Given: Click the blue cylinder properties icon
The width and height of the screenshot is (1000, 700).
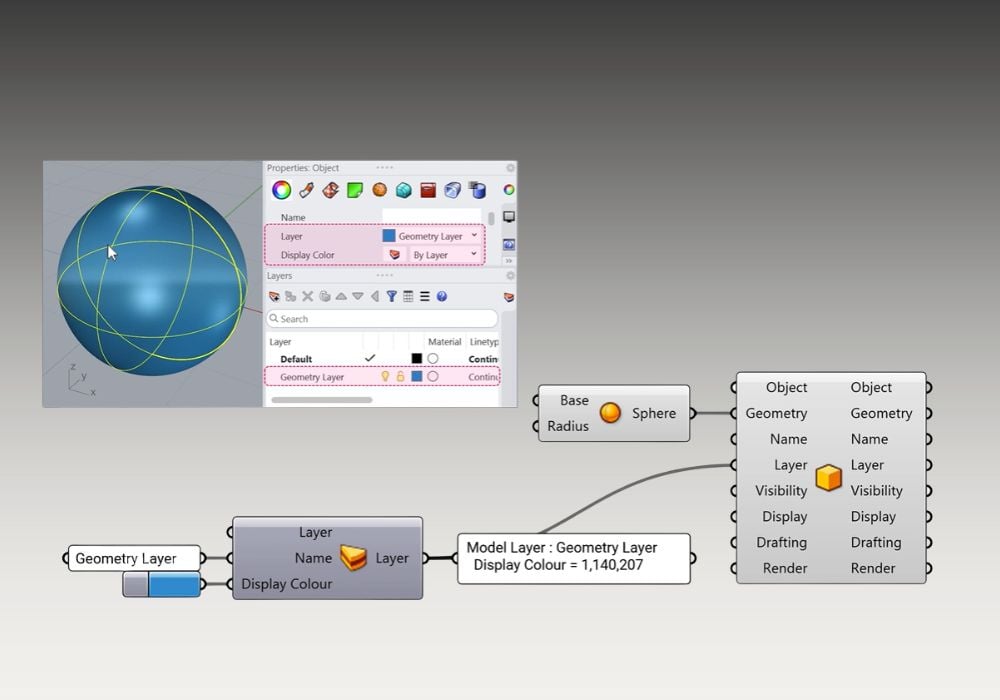Looking at the screenshot, I should click(x=477, y=190).
